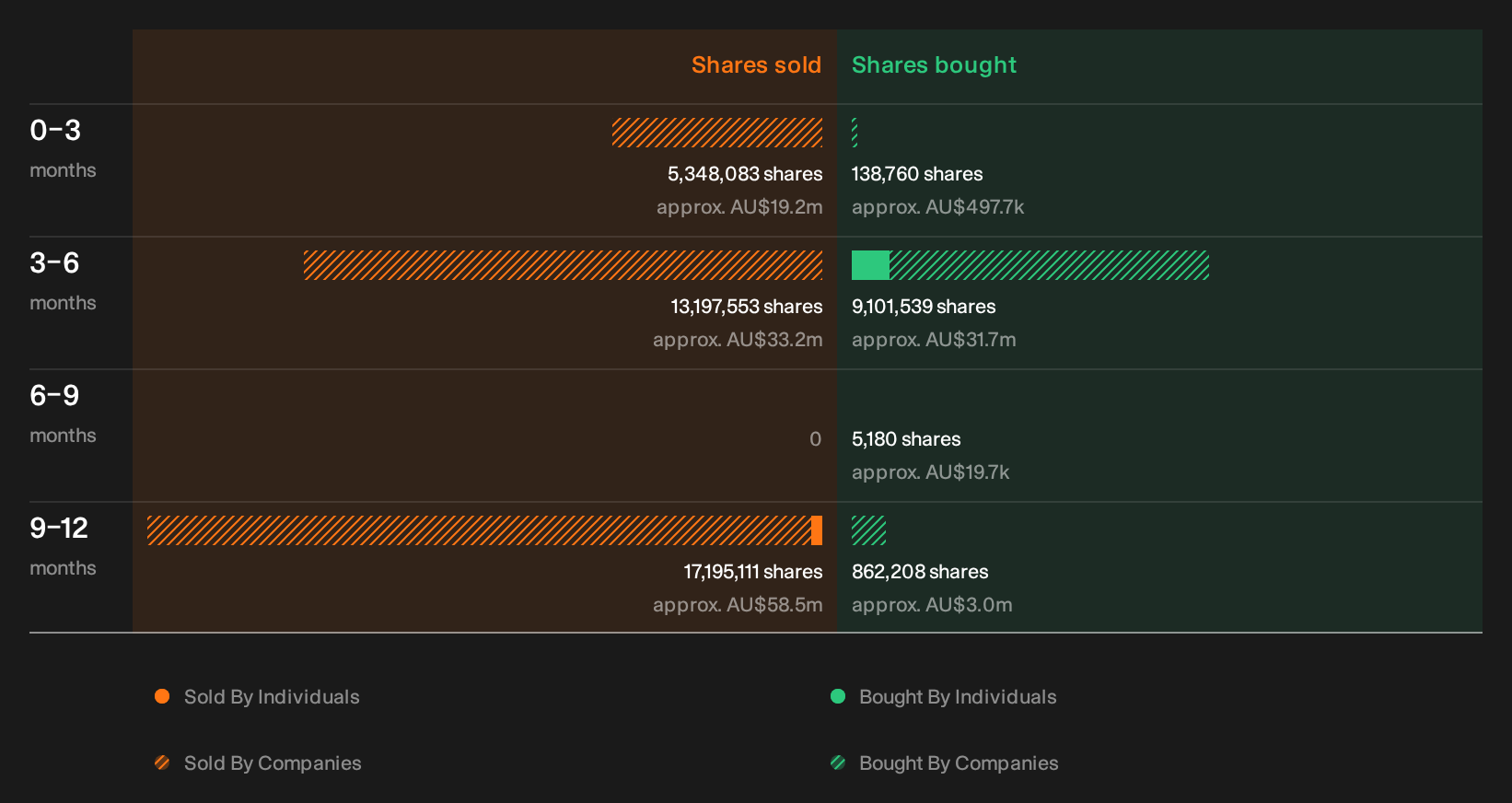The width and height of the screenshot is (1512, 803).
Task: Click the 862,208 shares value
Action: (x=920, y=572)
